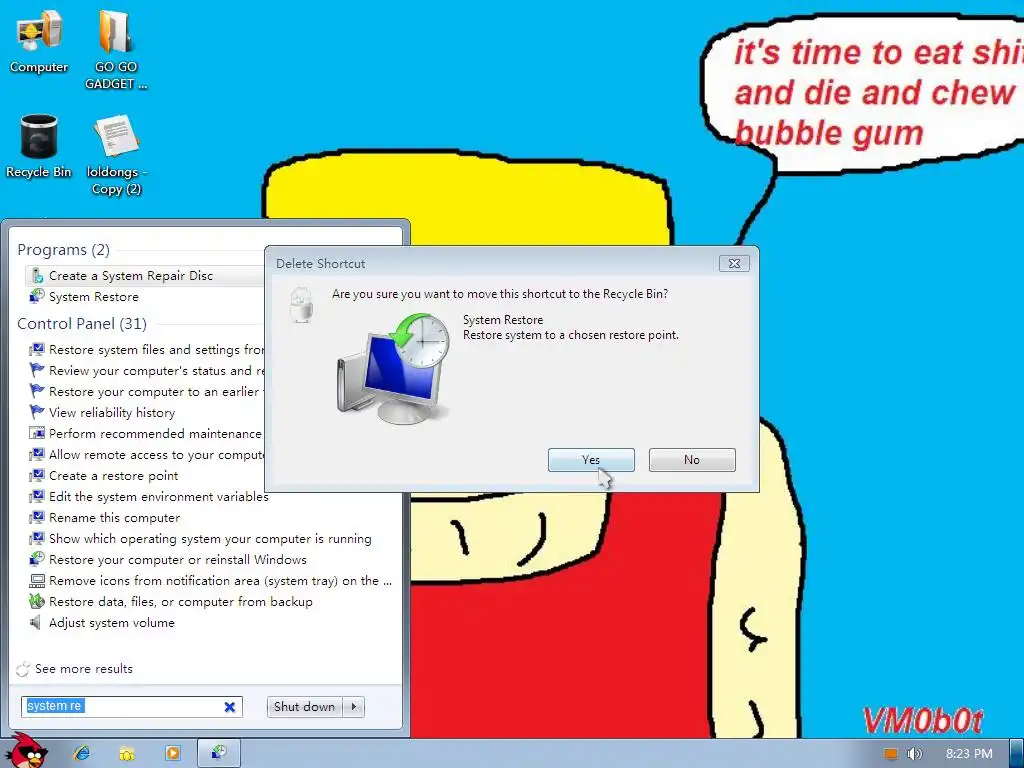Select System Restore program result

(93, 296)
